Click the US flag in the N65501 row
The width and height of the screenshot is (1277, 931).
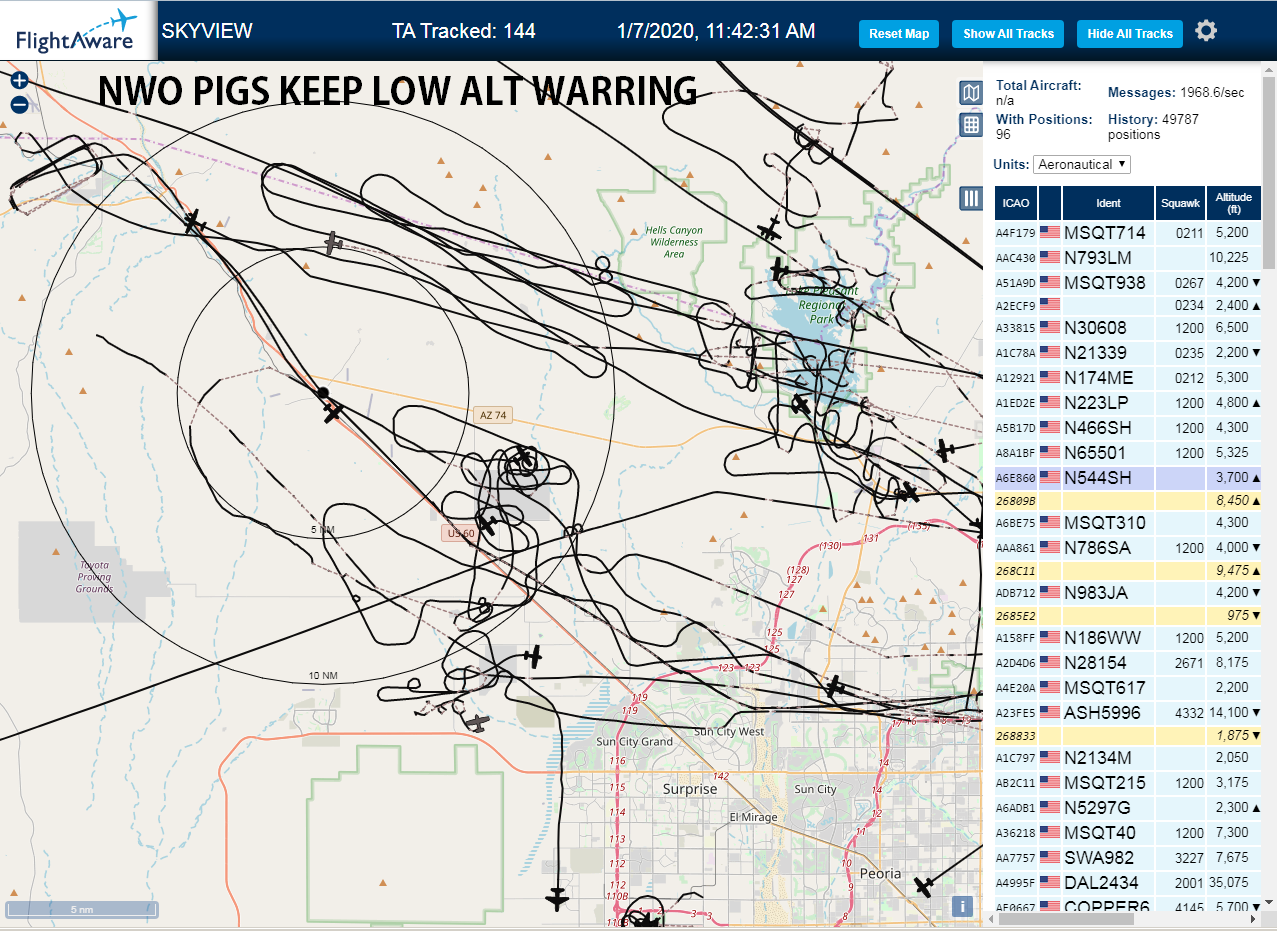(1050, 452)
